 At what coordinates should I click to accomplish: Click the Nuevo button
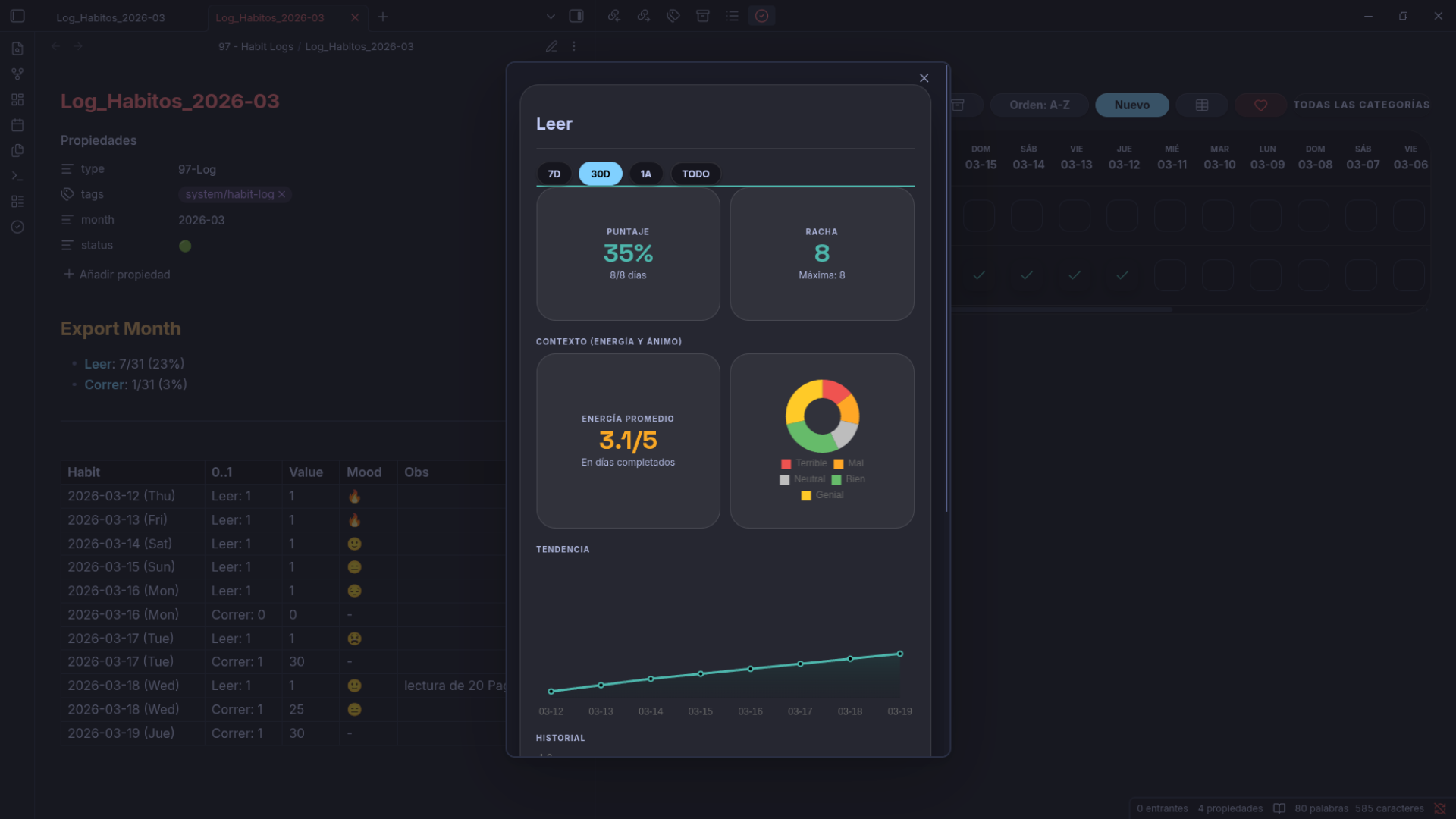pyautogui.click(x=1131, y=105)
